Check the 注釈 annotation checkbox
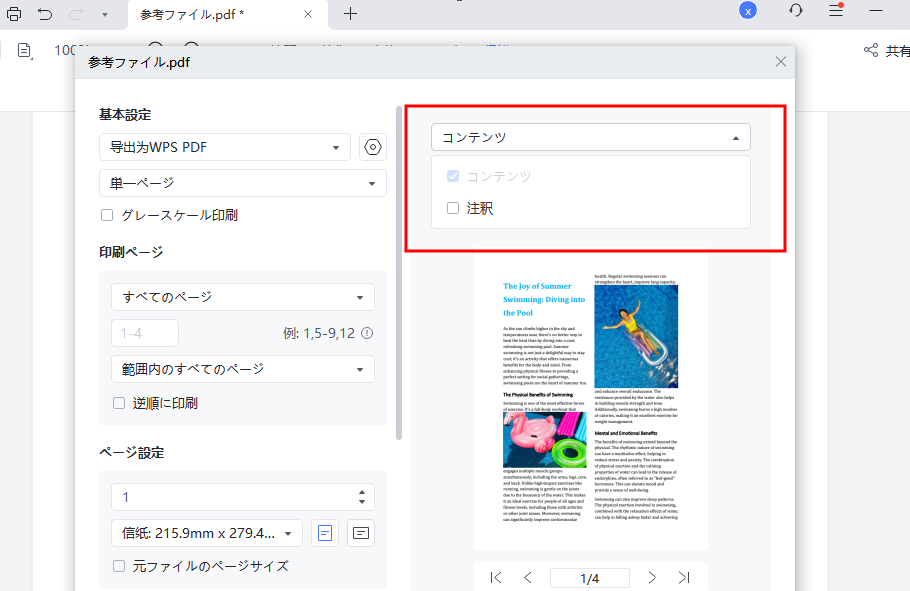Screen dimensions: 910x591 pyautogui.click(x=450, y=208)
